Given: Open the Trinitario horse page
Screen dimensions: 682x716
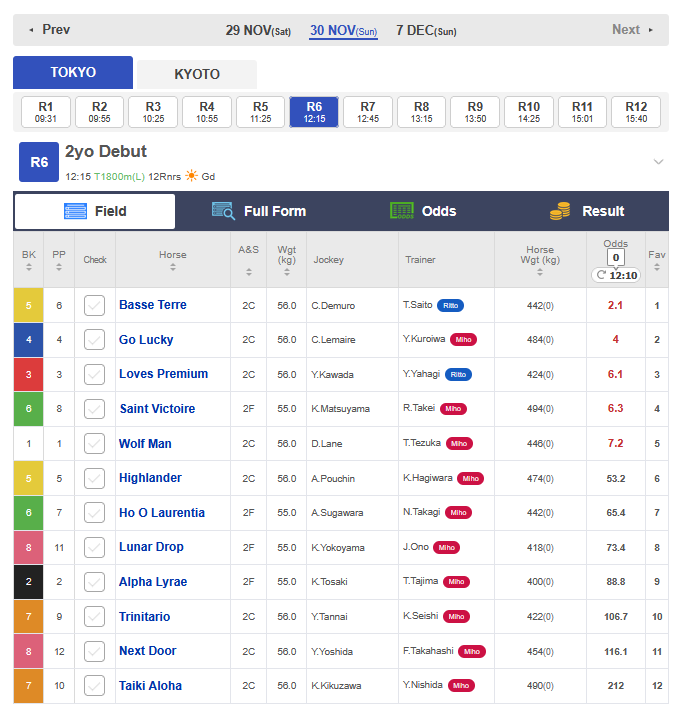Looking at the screenshot, I should (x=145, y=617).
